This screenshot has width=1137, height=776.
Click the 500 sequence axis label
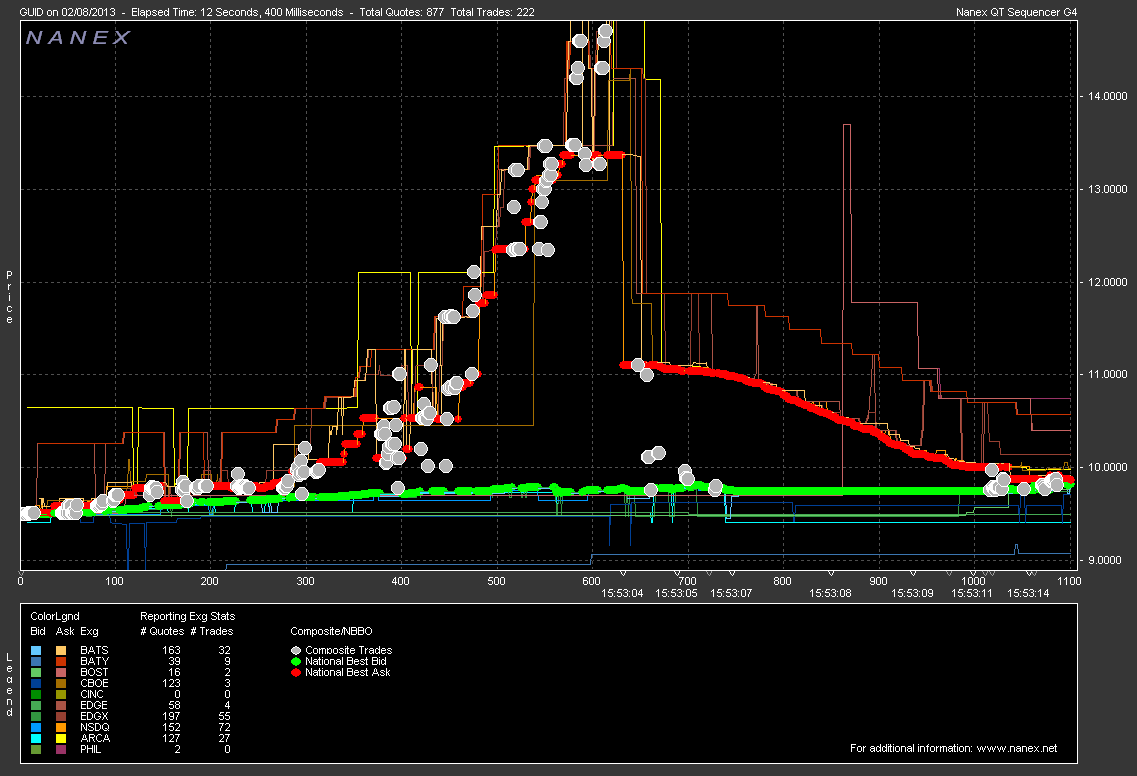[x=496, y=581]
